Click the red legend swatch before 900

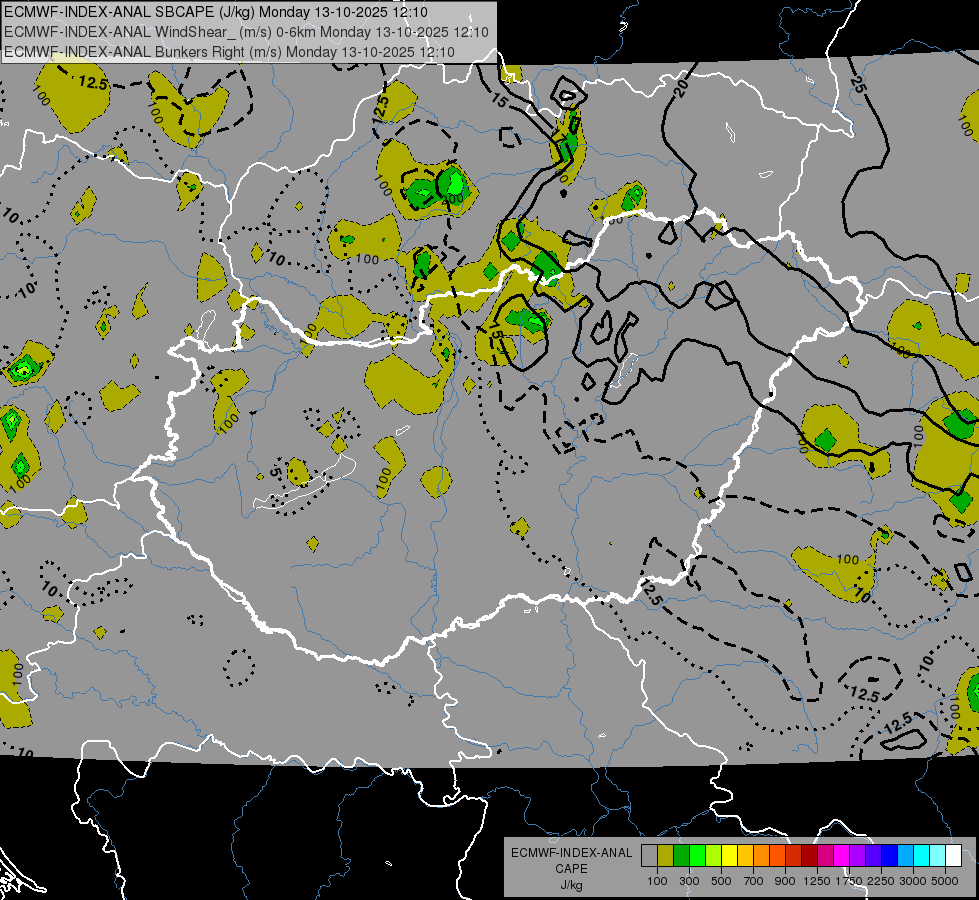point(794,855)
